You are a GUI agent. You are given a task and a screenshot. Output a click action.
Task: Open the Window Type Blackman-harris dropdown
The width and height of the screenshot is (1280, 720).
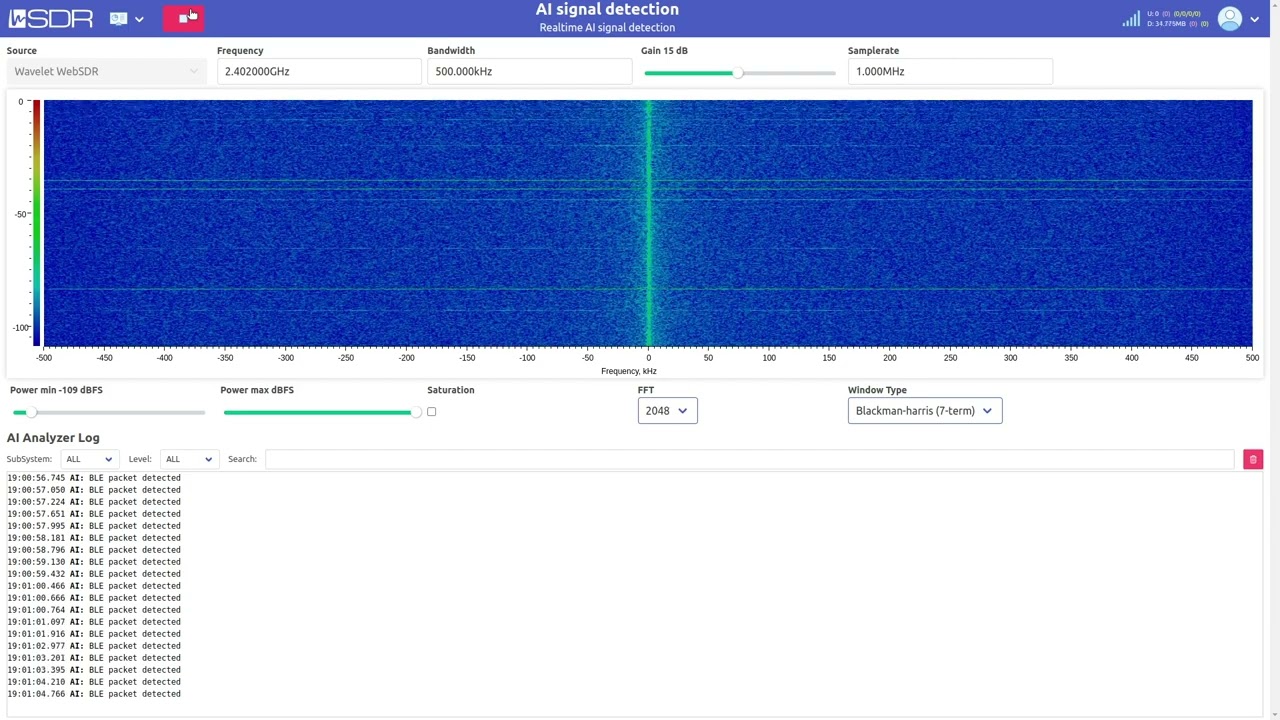pos(924,410)
